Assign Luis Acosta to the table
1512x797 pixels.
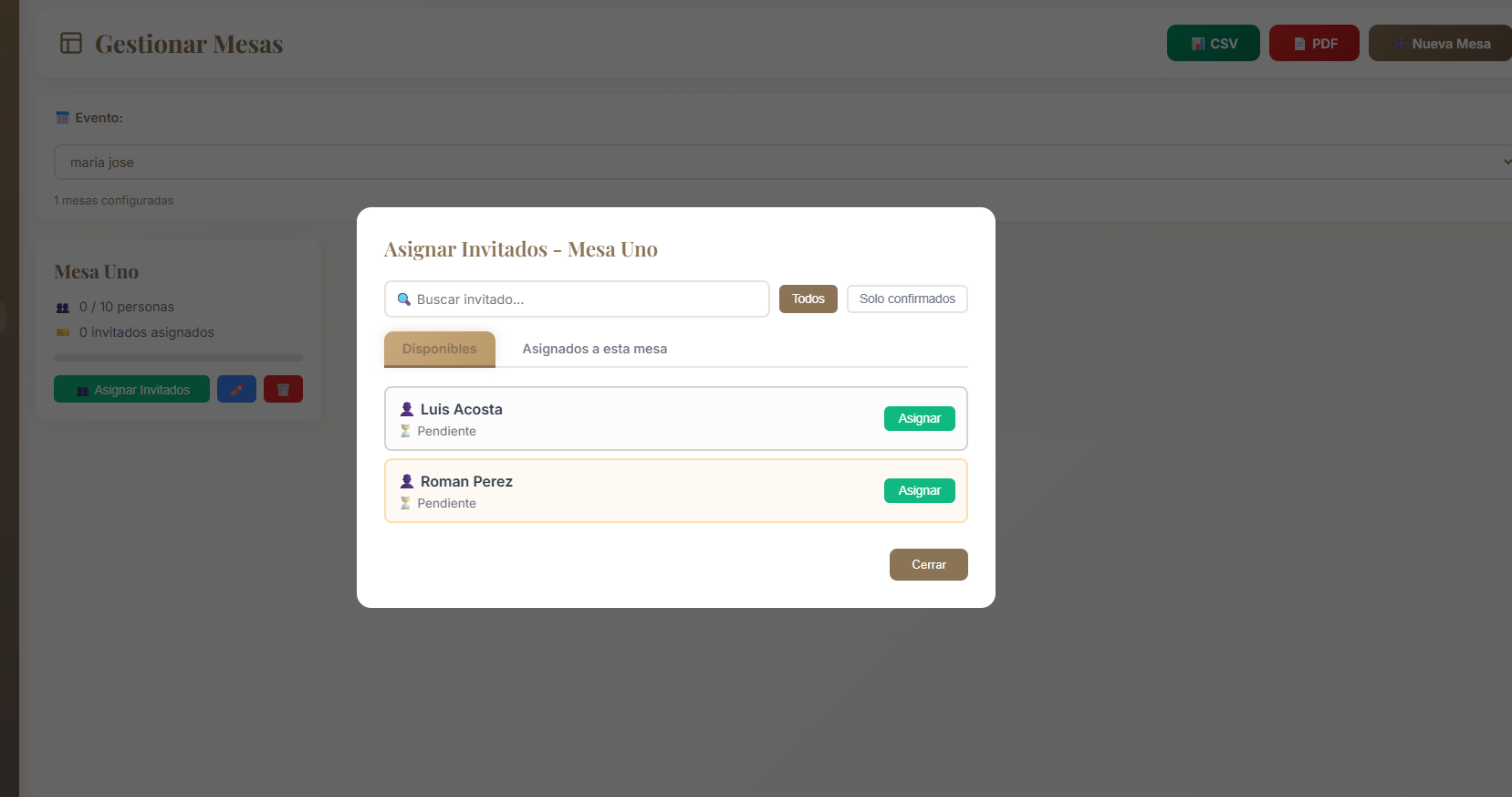coord(919,418)
